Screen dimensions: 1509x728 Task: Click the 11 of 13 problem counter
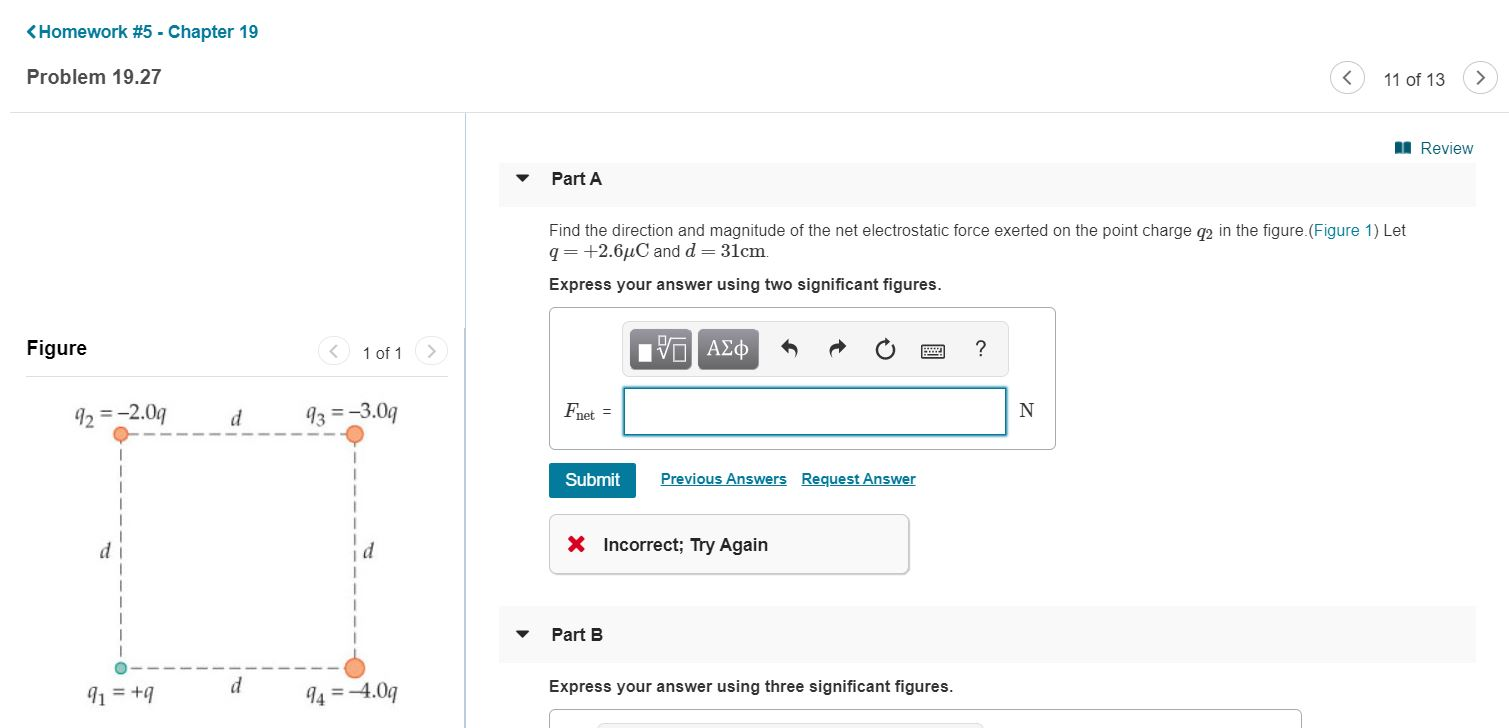[1414, 80]
